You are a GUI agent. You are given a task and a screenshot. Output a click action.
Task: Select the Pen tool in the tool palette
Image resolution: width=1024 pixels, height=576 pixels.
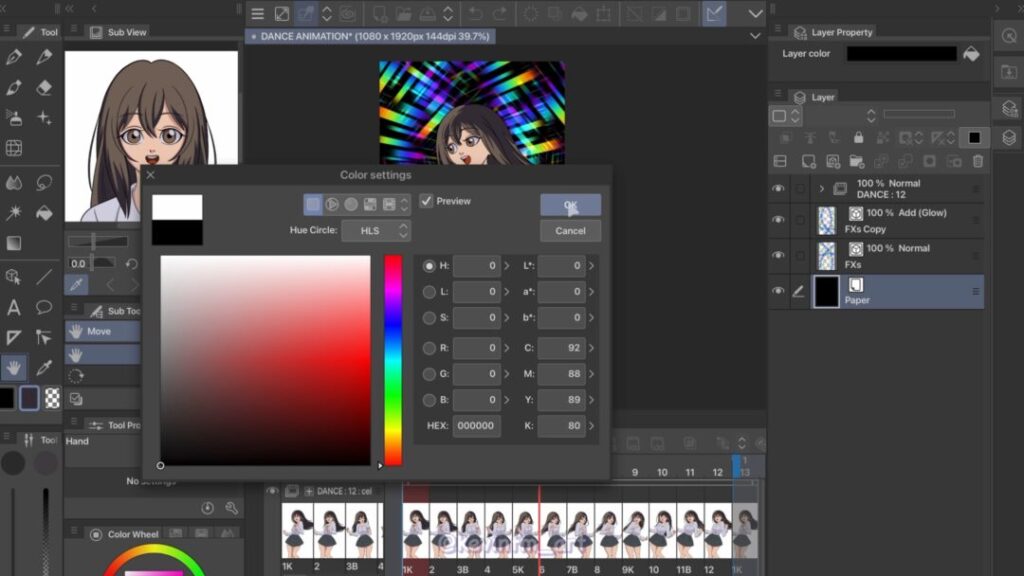14,57
